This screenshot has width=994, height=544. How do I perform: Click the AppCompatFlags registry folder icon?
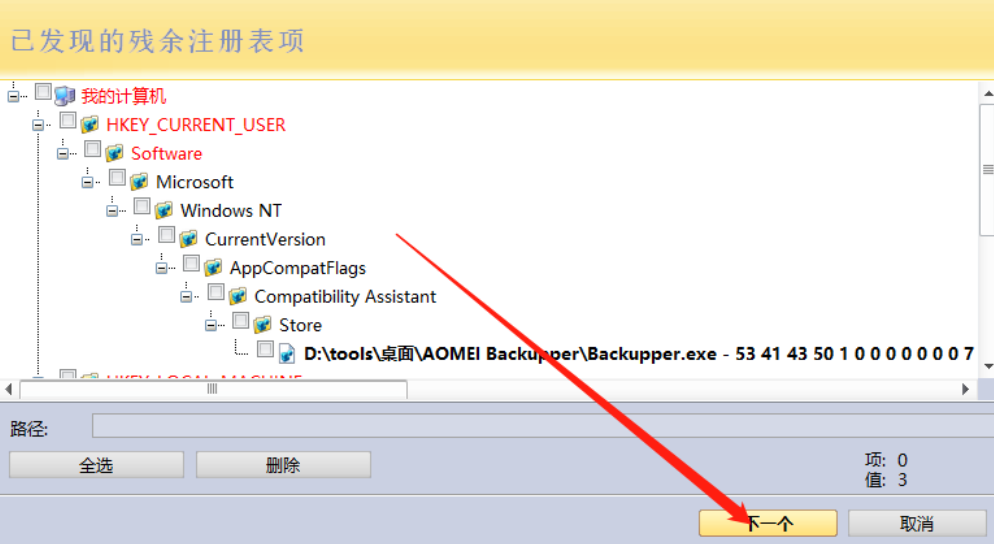[213, 268]
